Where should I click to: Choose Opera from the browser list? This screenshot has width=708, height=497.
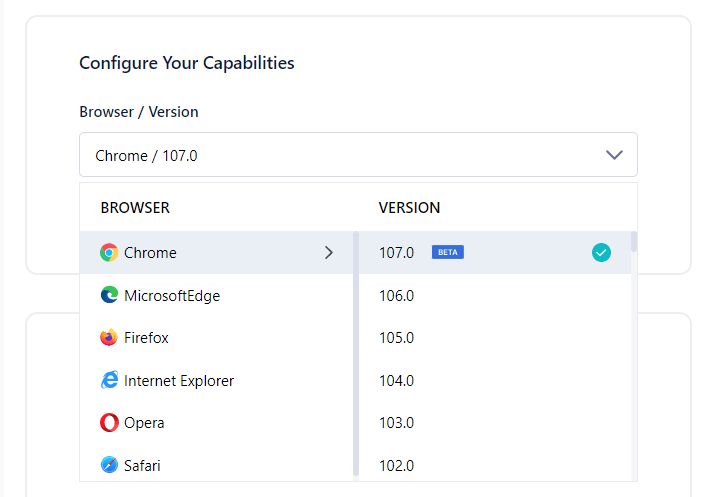pyautogui.click(x=216, y=423)
